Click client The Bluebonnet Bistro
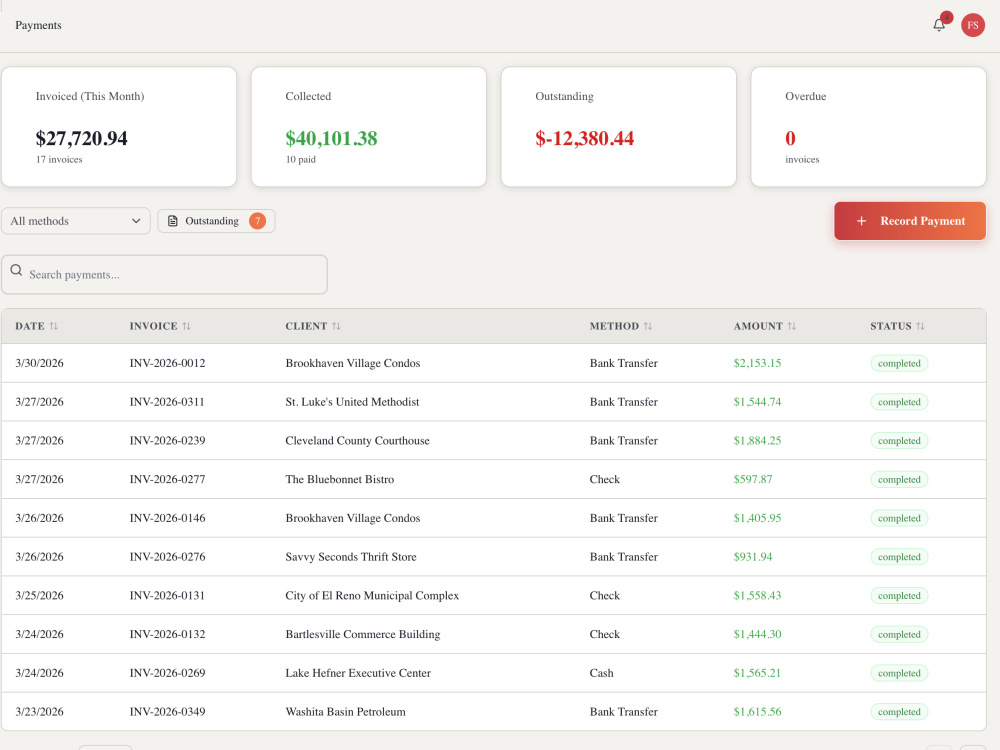The height and width of the screenshot is (750, 1000). pos(339,479)
